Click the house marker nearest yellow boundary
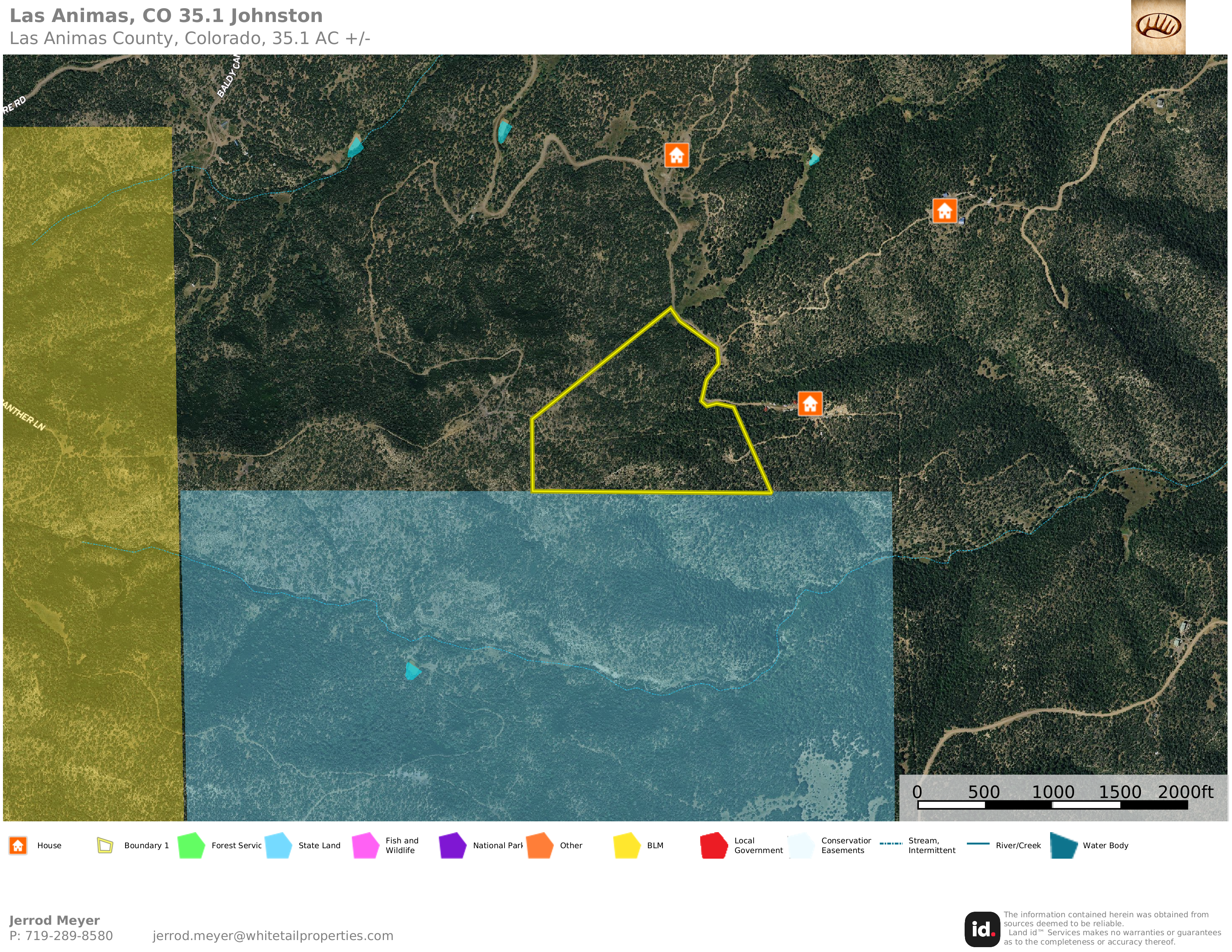Image resolution: width=1232 pixels, height=952 pixels. click(810, 404)
